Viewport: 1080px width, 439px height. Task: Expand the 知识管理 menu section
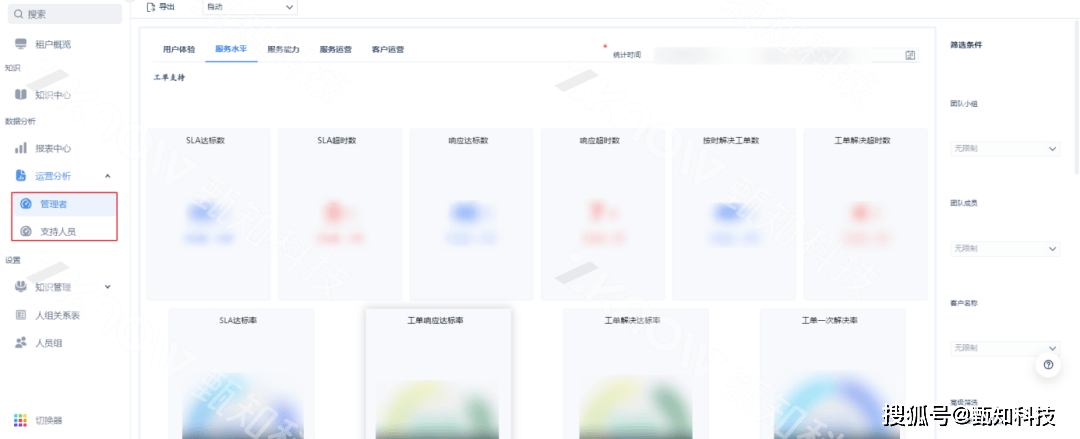108,287
